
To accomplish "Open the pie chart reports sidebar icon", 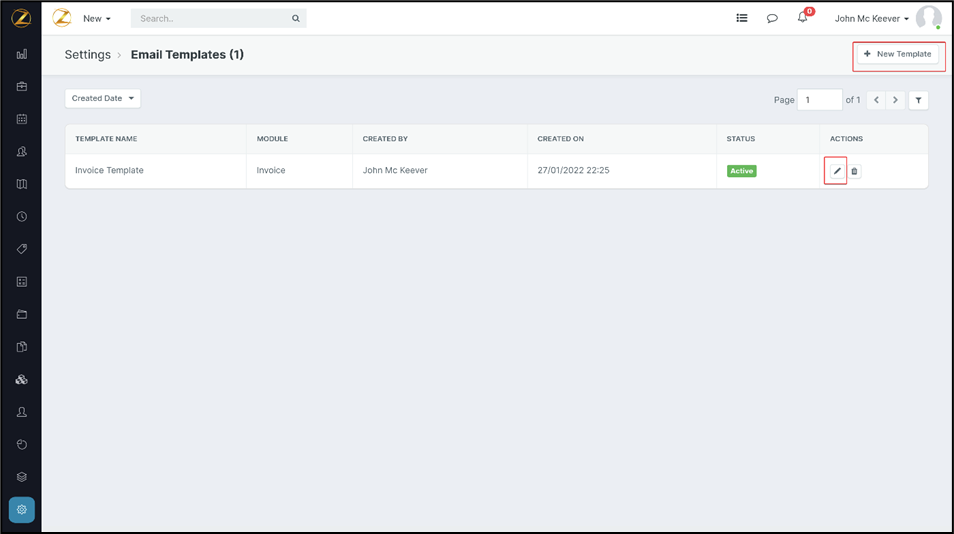I will (22, 445).
